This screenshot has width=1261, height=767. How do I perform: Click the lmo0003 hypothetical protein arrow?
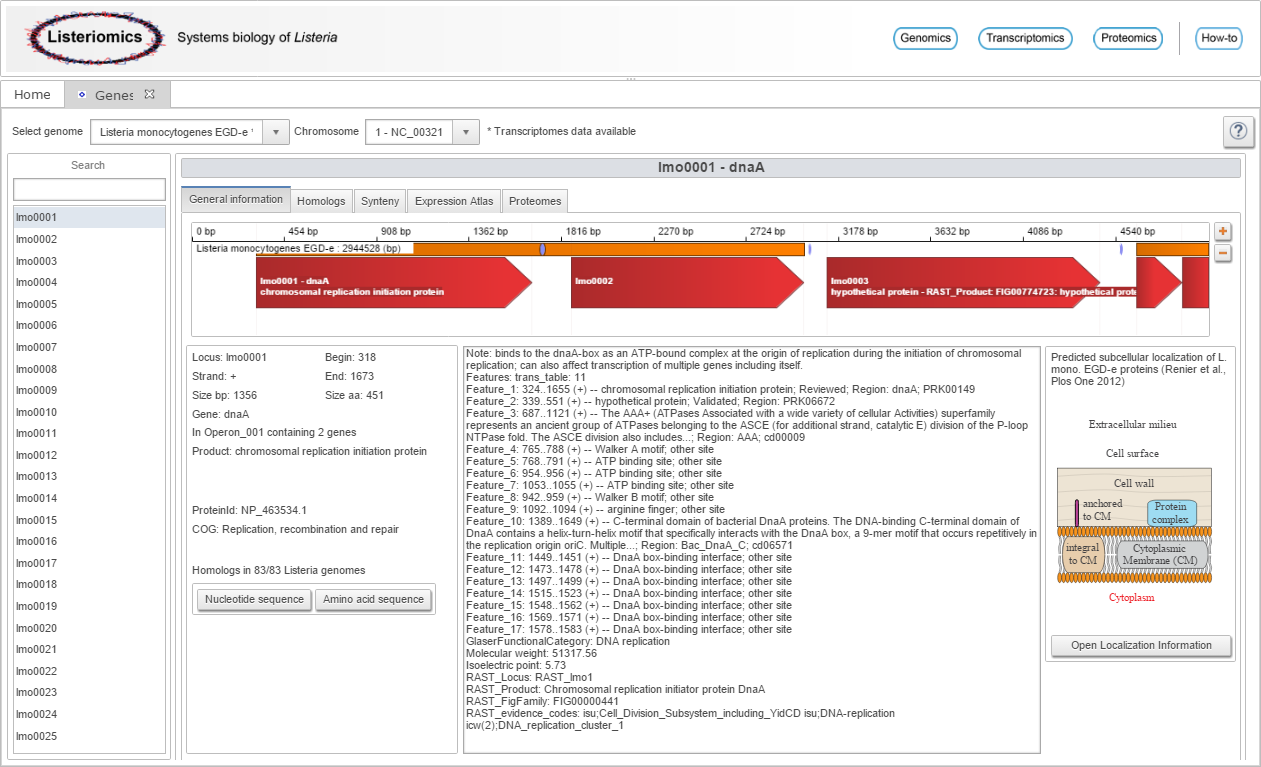[980, 283]
